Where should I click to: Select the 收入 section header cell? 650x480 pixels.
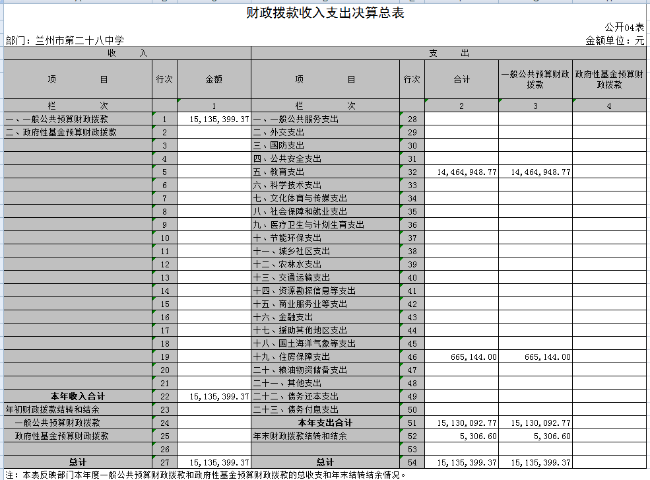tap(128, 53)
